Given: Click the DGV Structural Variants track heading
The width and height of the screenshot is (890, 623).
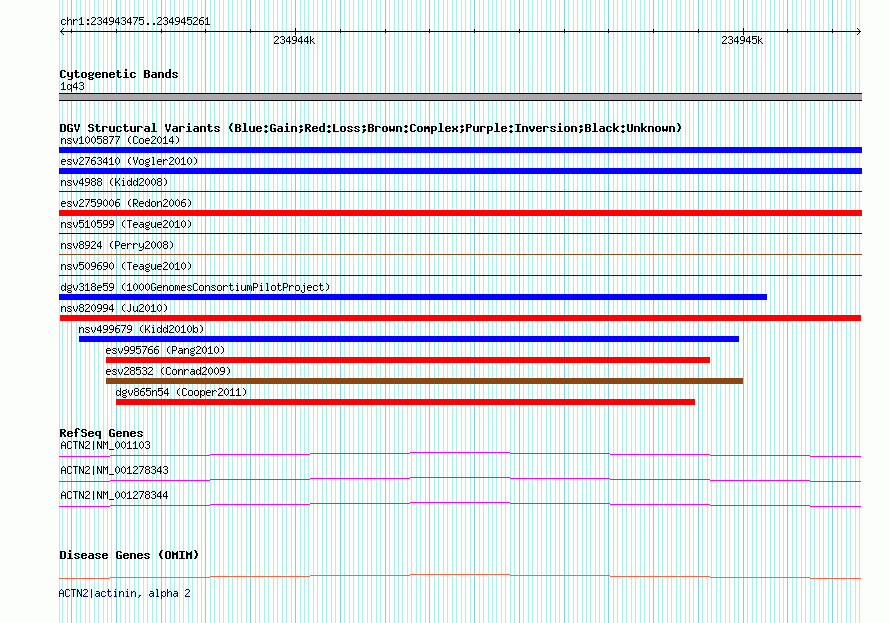Looking at the screenshot, I should coord(370,128).
